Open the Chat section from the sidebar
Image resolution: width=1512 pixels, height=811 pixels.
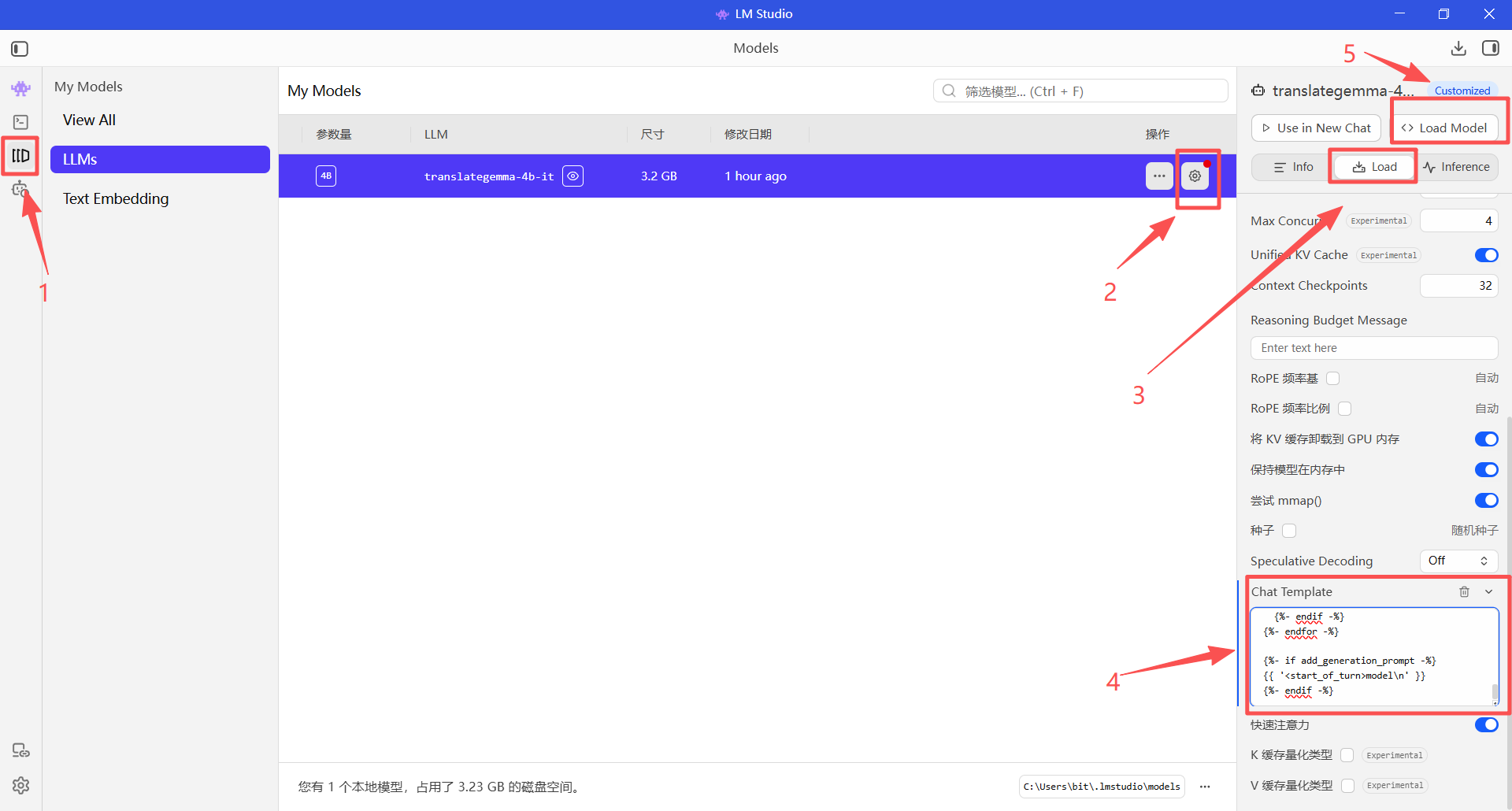point(21,88)
